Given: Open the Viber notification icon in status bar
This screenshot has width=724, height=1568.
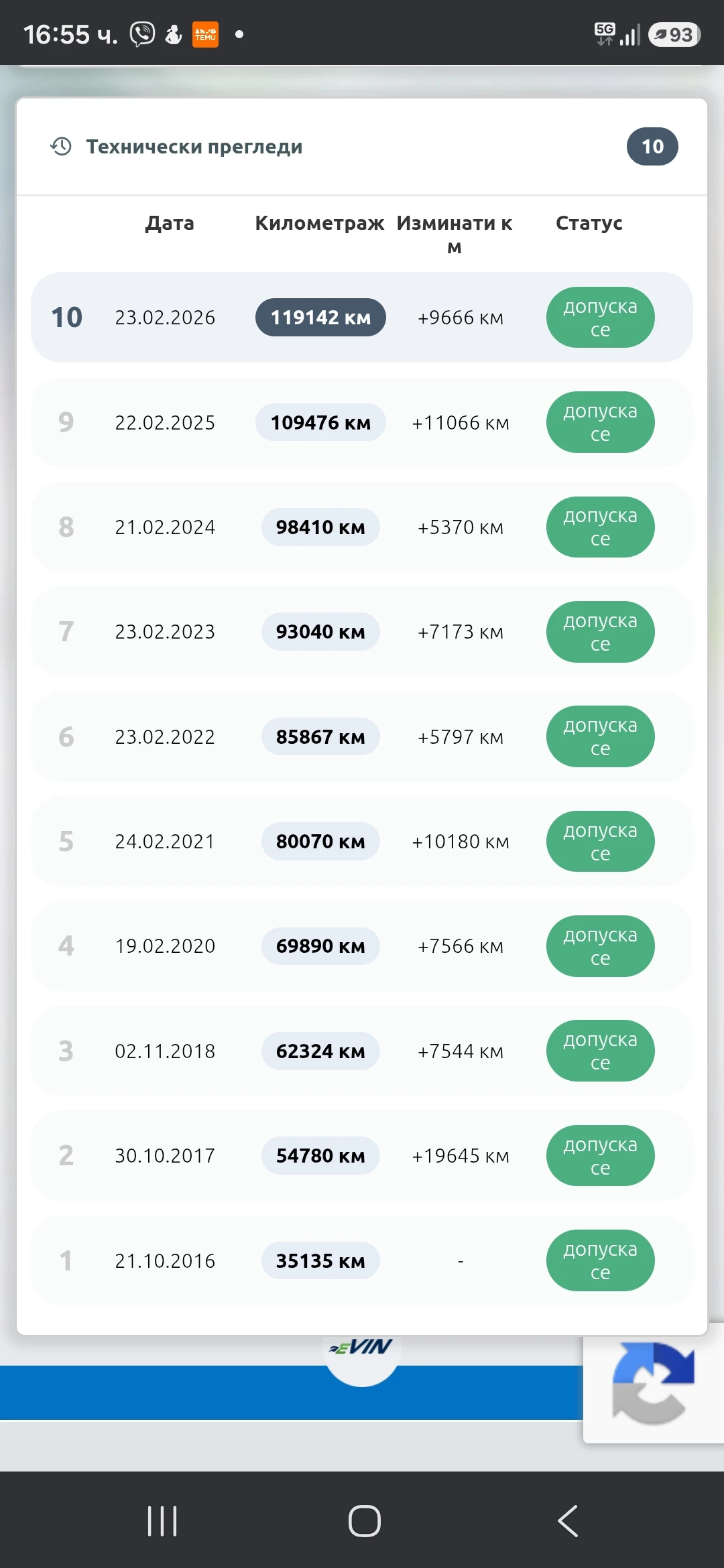Looking at the screenshot, I should coord(142,34).
